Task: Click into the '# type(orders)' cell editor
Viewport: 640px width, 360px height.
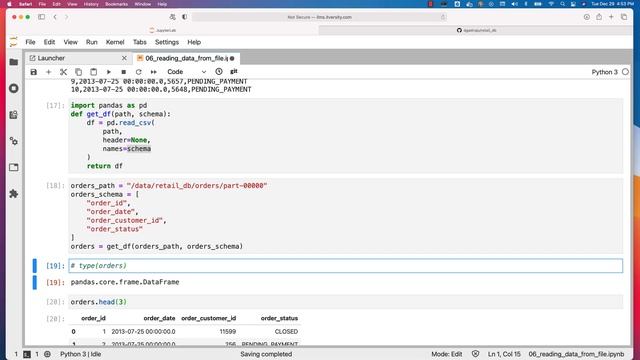Action: 345,266
